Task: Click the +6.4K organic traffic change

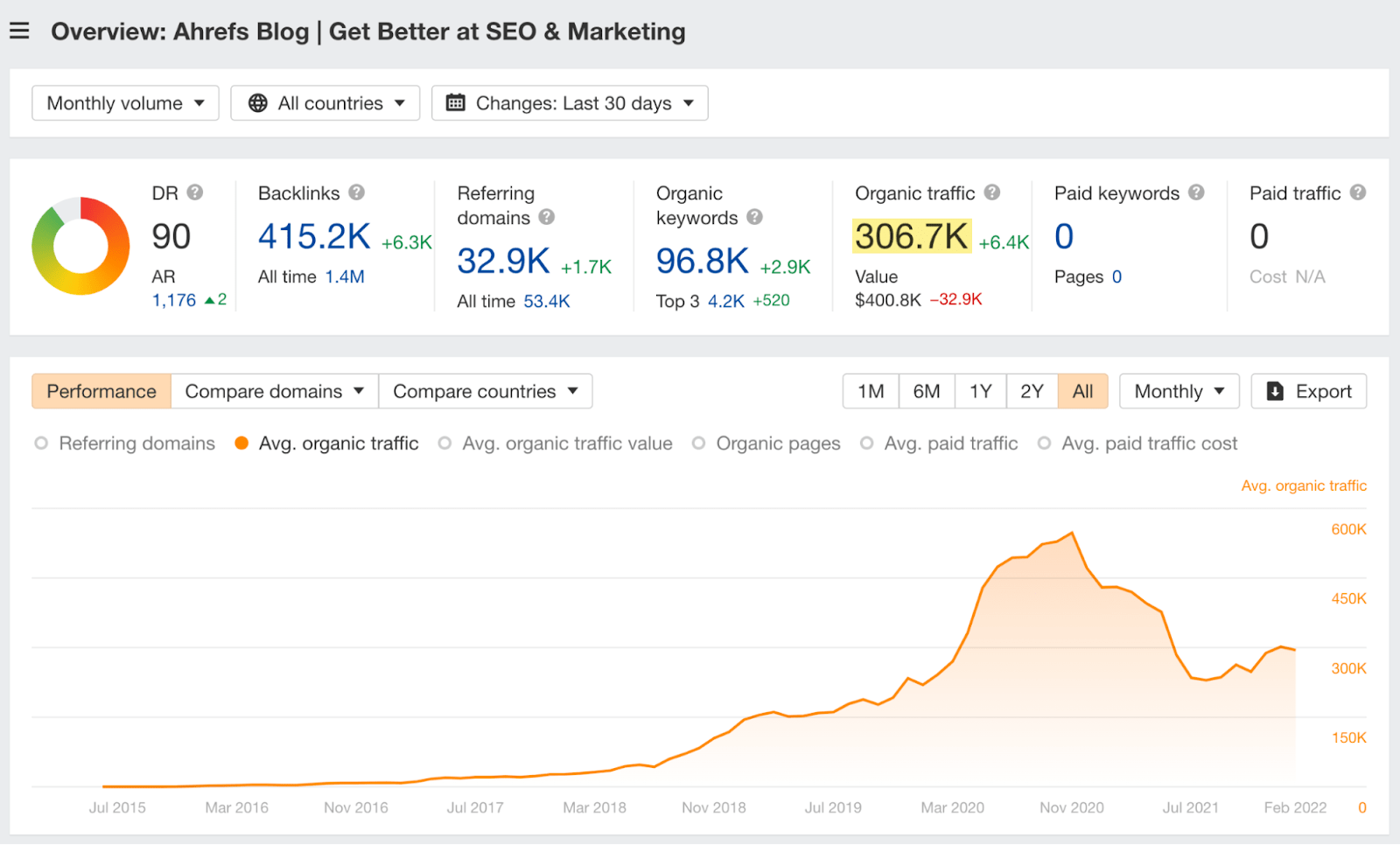Action: [1004, 242]
